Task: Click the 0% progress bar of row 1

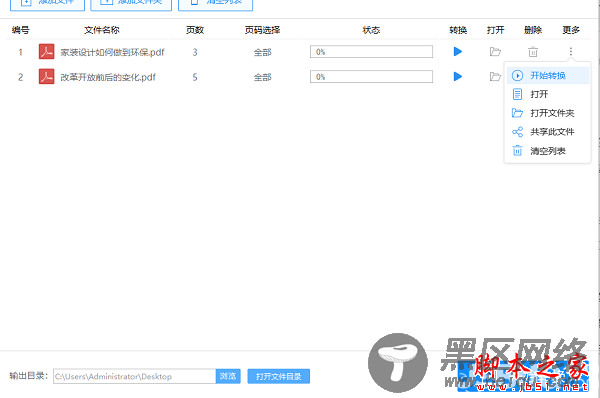Action: (x=371, y=52)
